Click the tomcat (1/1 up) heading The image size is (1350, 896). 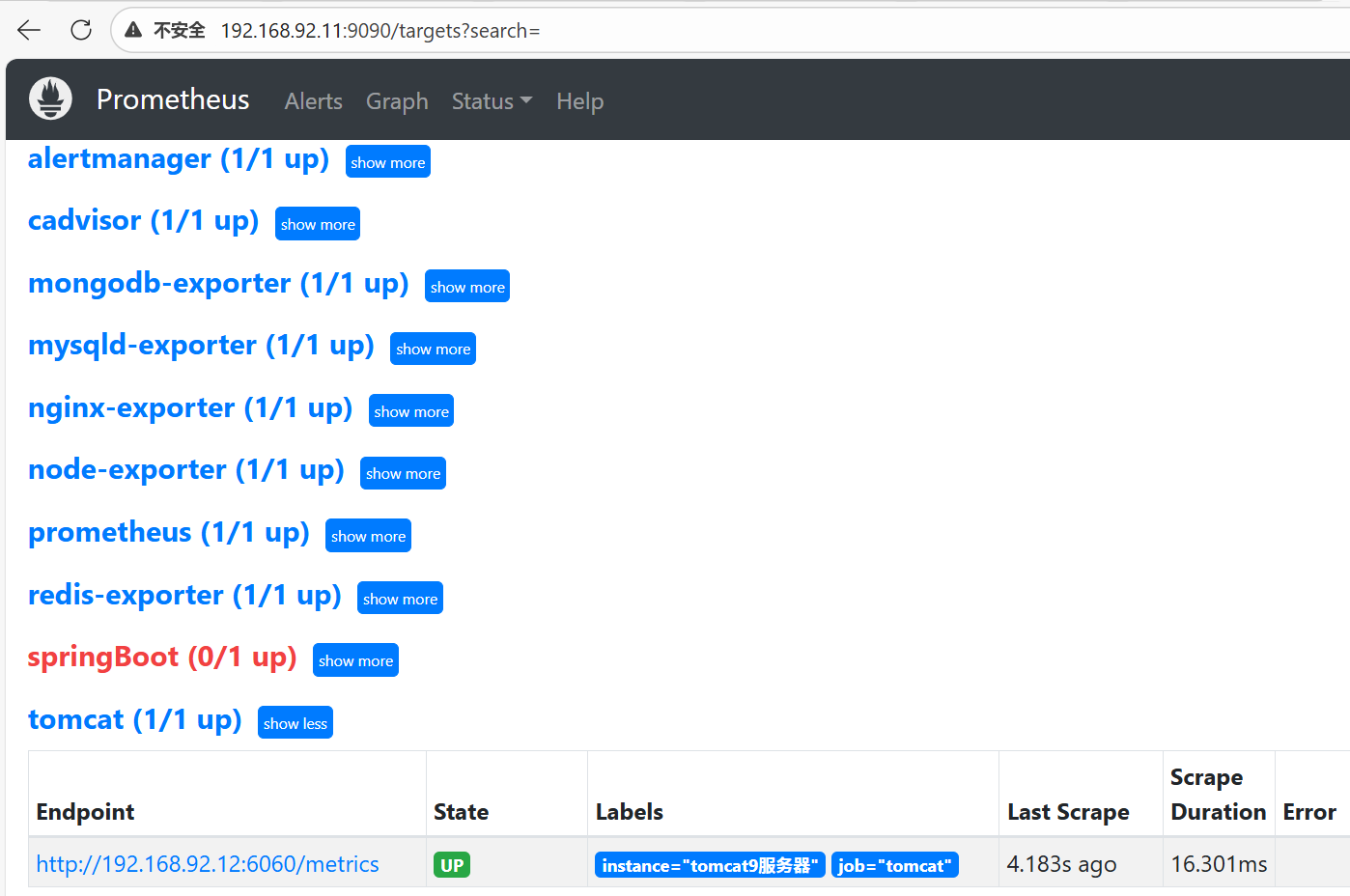tap(135, 720)
